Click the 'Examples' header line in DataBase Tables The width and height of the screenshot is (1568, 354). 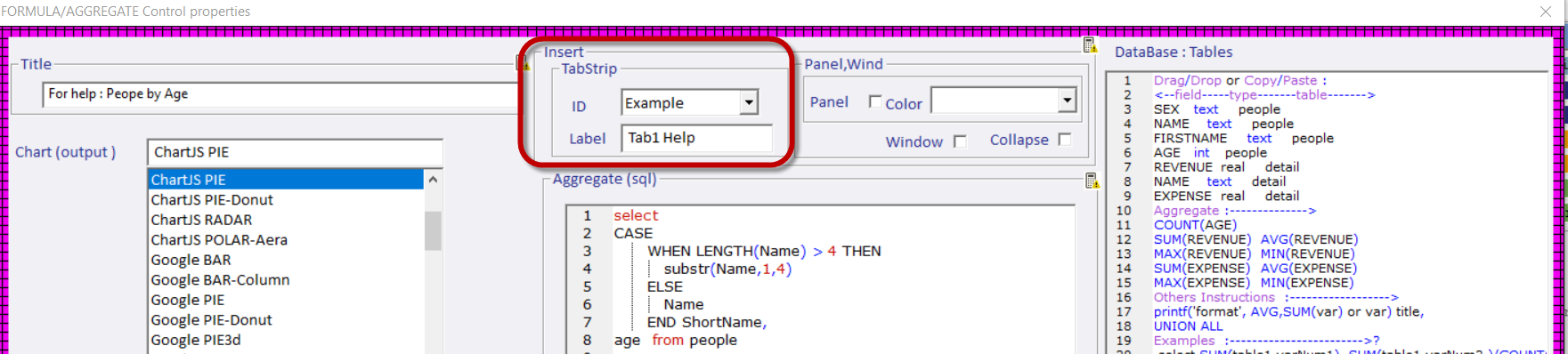tap(1266, 341)
